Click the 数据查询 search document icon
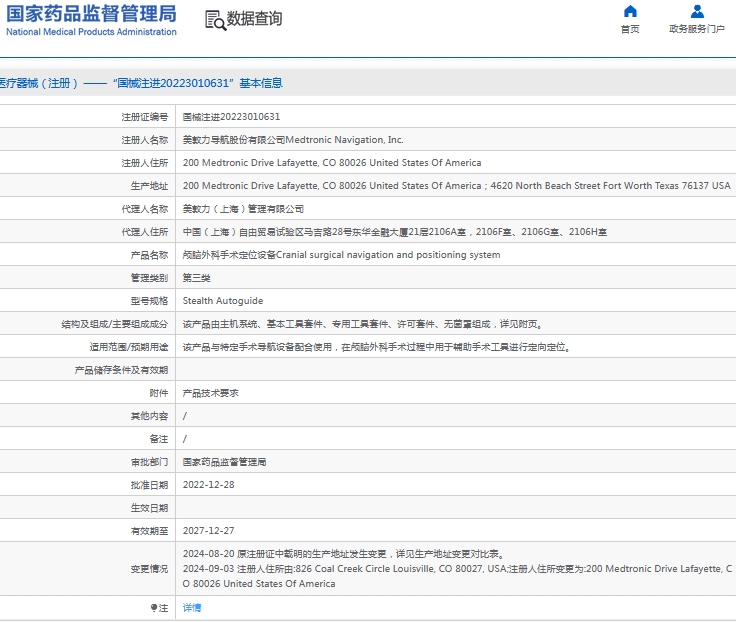Viewport: 736px width, 622px height. [215, 20]
